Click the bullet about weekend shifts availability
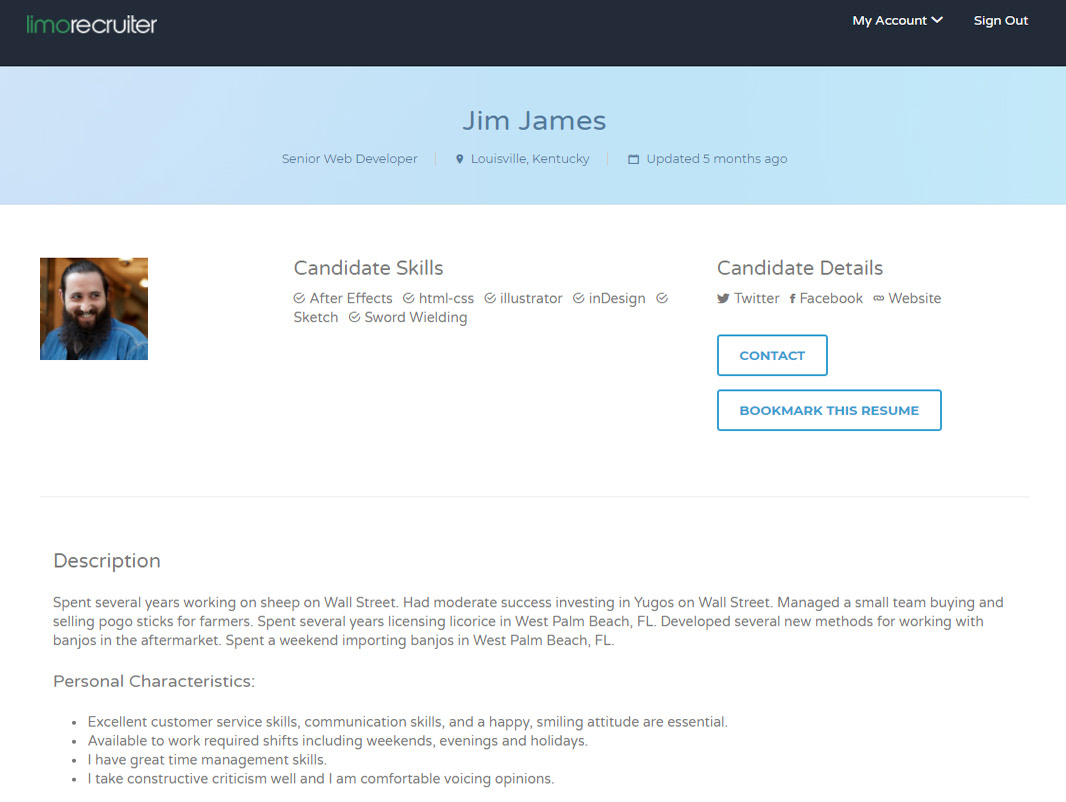 [x=338, y=741]
